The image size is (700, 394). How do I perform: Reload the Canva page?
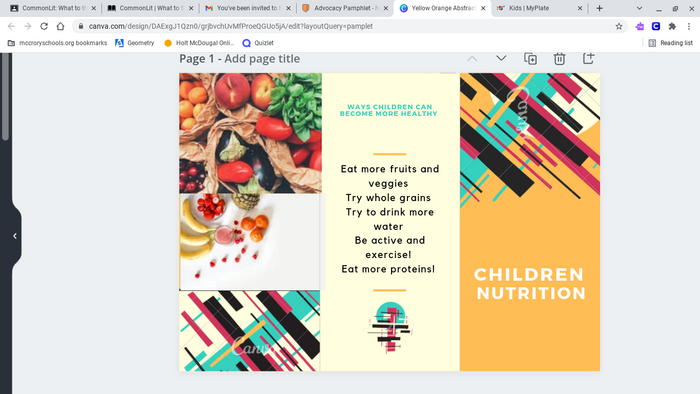pyautogui.click(x=44, y=26)
